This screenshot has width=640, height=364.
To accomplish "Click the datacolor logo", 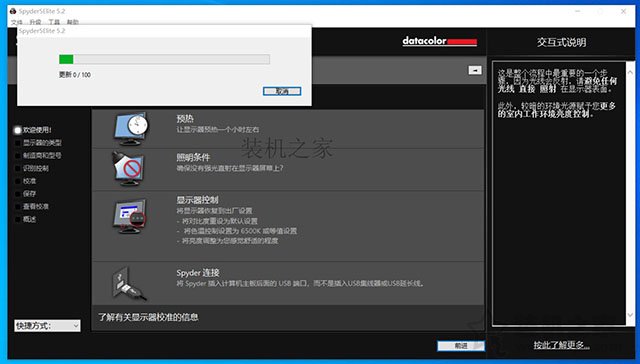I will (x=440, y=41).
